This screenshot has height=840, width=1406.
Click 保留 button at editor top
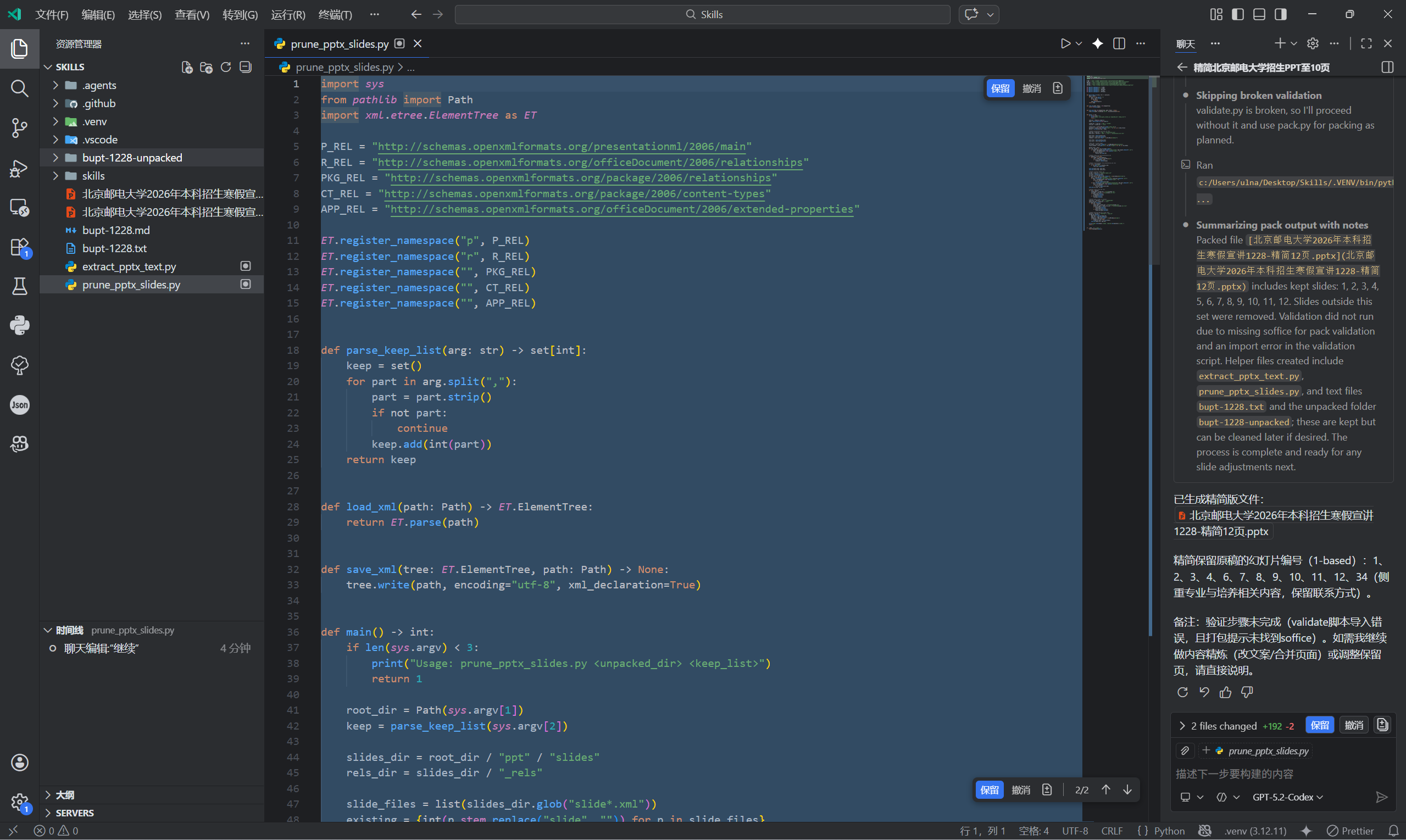[1000, 88]
